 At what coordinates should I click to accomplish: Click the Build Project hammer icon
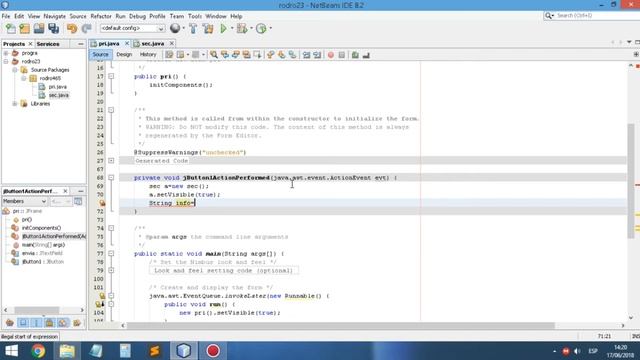point(193,29)
